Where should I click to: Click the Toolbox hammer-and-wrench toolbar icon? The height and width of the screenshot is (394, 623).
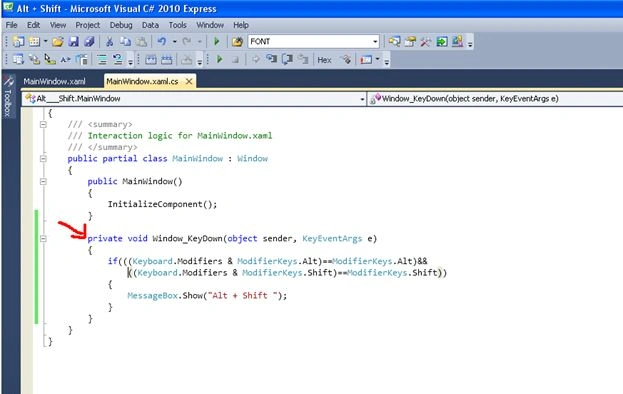pyautogui.click(x=426, y=41)
